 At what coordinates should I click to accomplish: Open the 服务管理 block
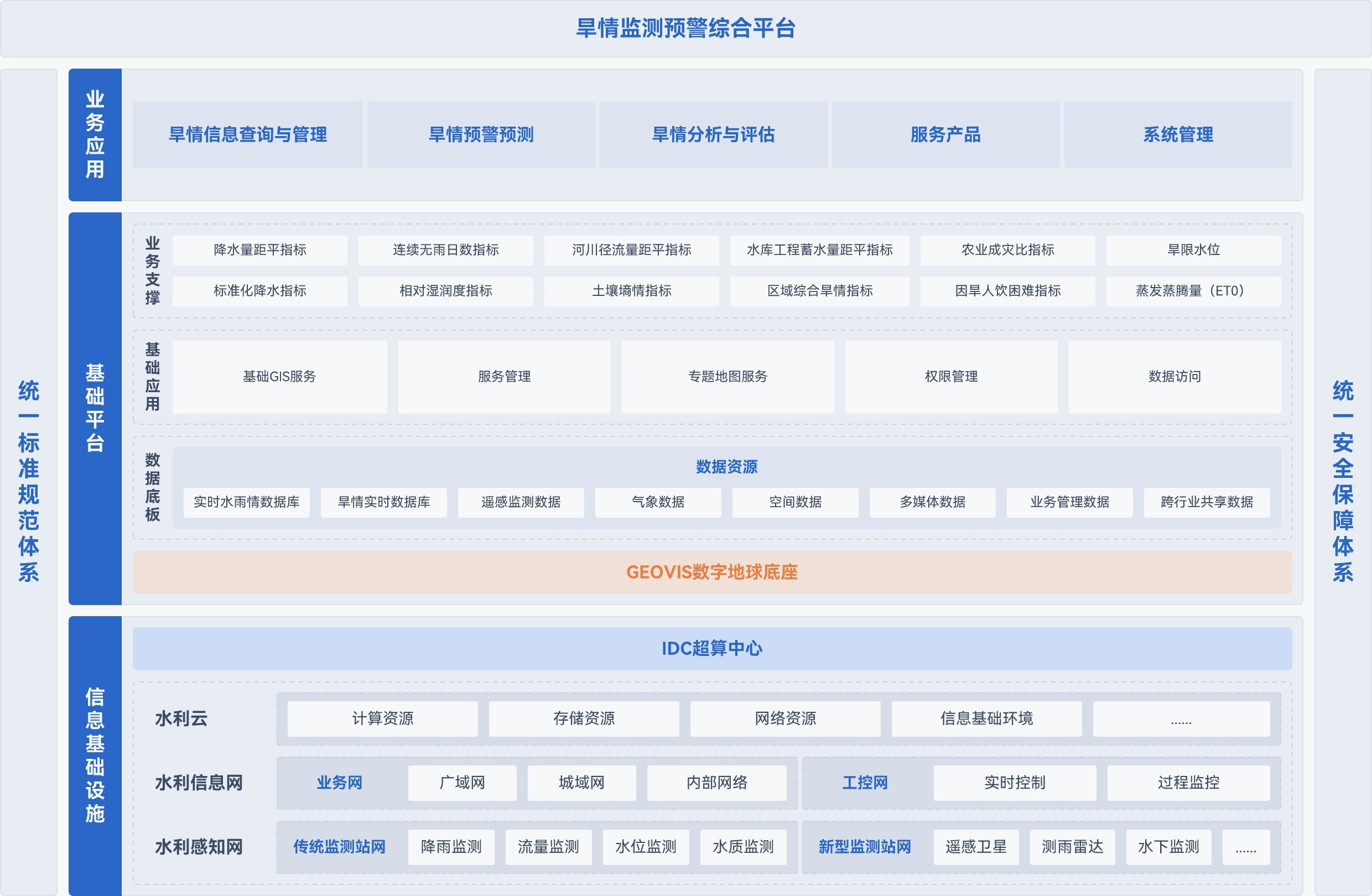(x=504, y=377)
